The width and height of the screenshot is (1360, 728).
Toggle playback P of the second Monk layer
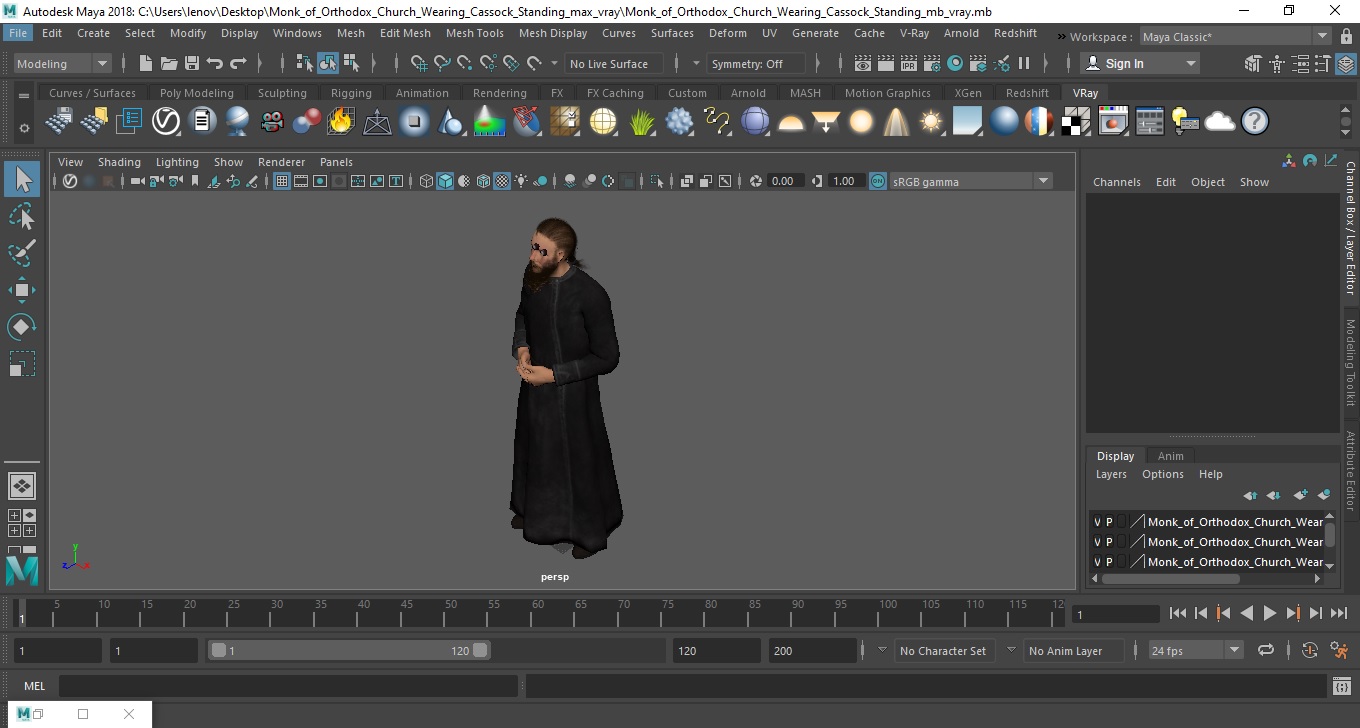point(1109,542)
